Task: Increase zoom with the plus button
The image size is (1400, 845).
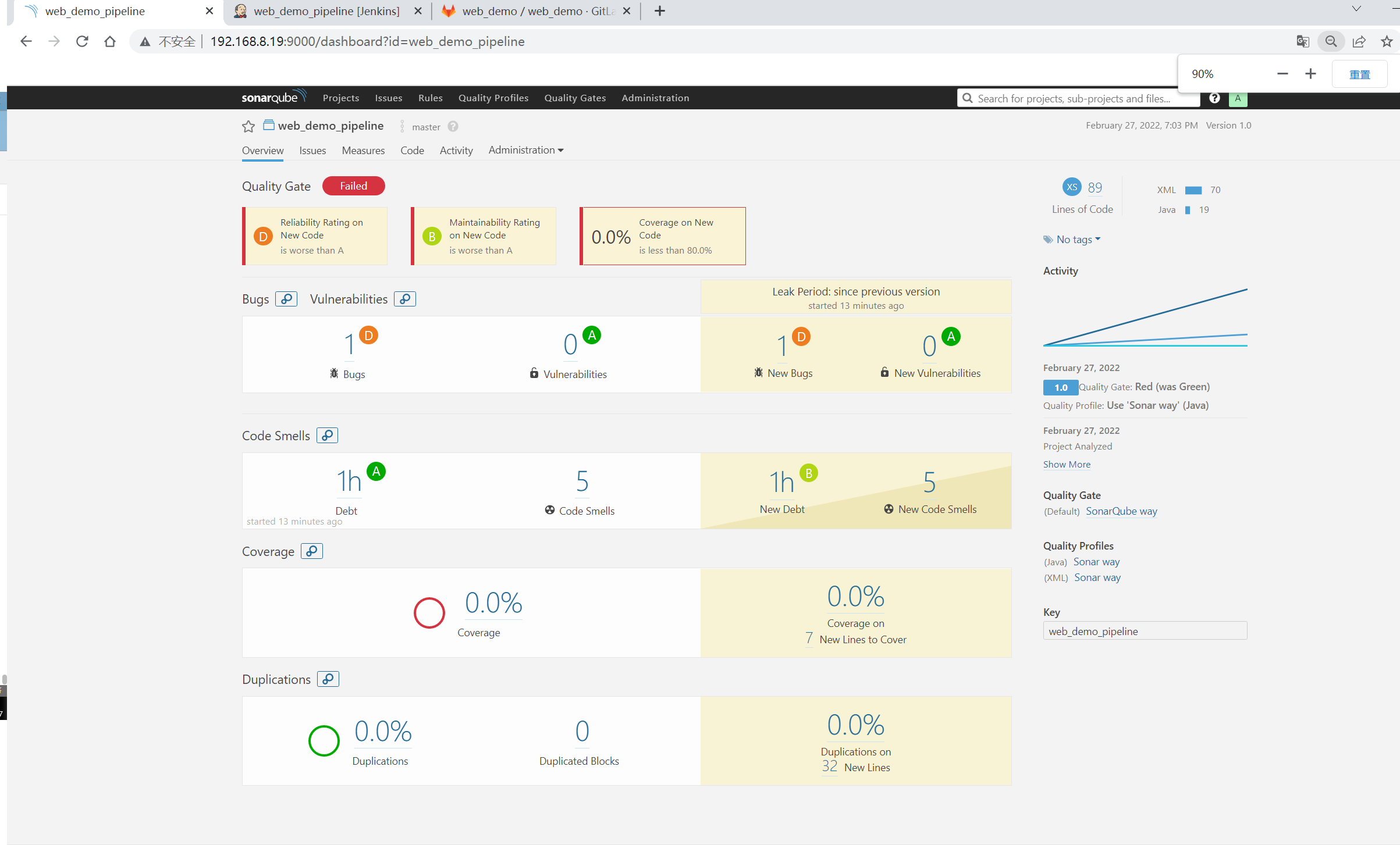Action: tap(1310, 74)
